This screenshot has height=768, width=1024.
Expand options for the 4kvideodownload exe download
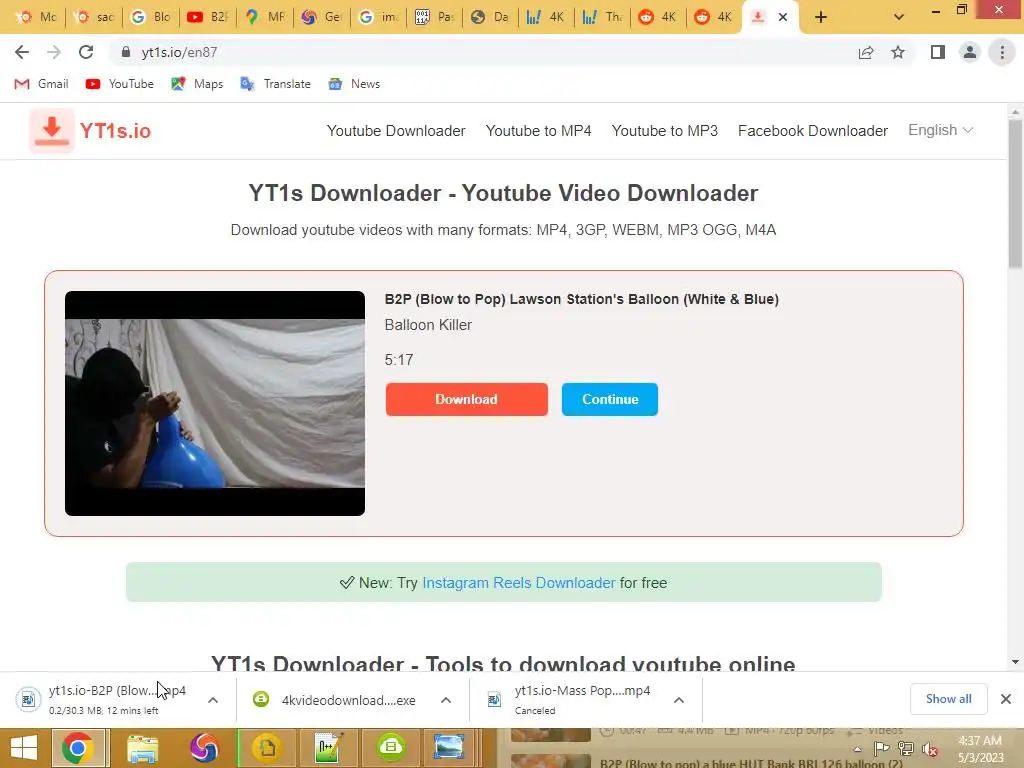tap(446, 700)
